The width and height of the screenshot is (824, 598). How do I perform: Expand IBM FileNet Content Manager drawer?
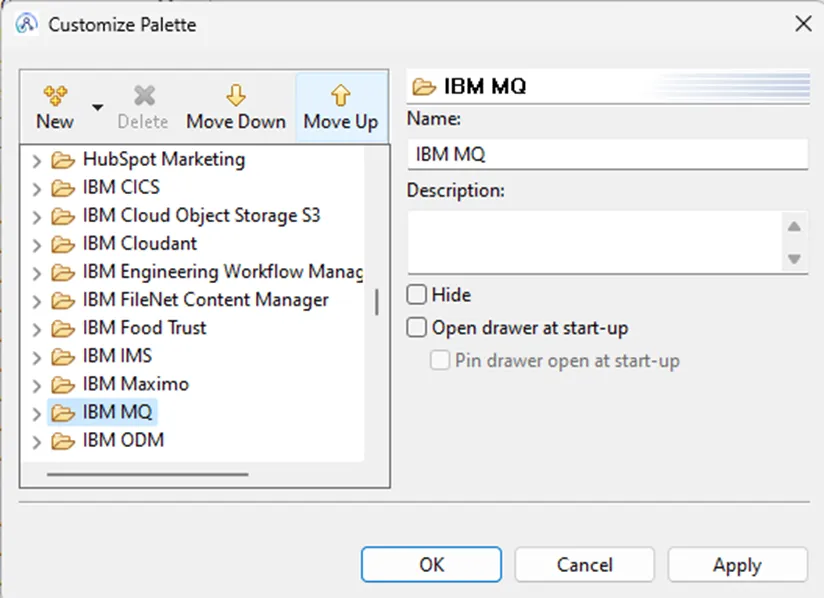coord(36,301)
